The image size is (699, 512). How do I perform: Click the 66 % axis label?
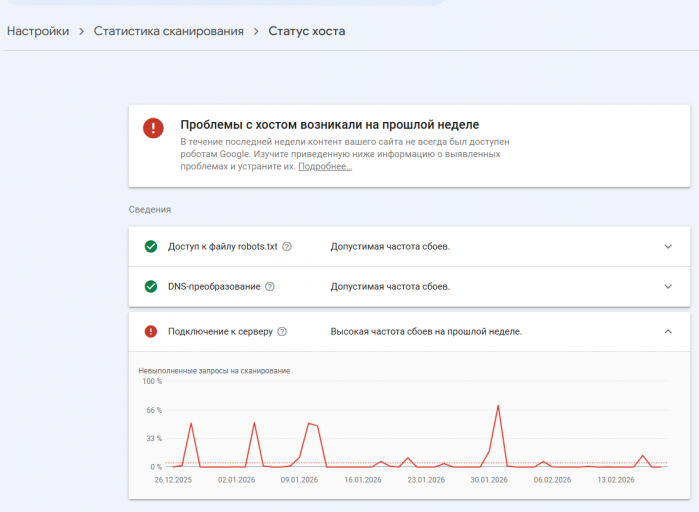pyautogui.click(x=154, y=410)
